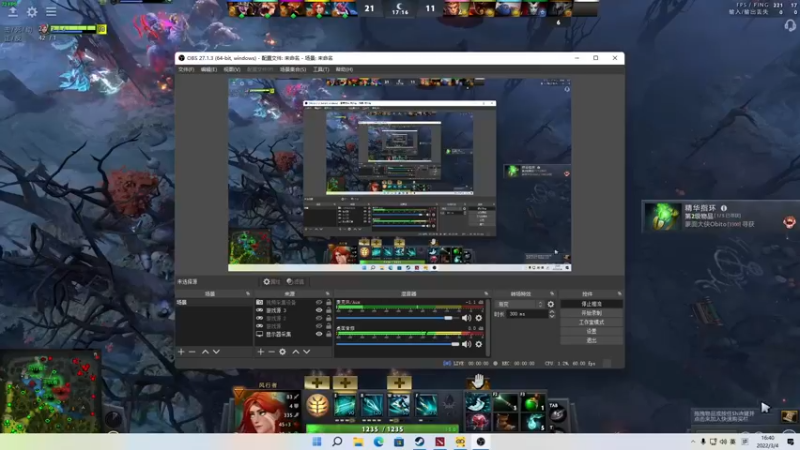Image resolution: width=800 pixels, height=450 pixels.
Task: Cast the Shackleshot ability icon
Action: (344, 406)
